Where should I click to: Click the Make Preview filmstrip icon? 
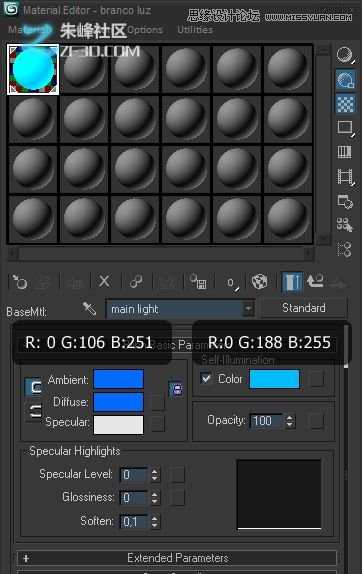point(346,177)
